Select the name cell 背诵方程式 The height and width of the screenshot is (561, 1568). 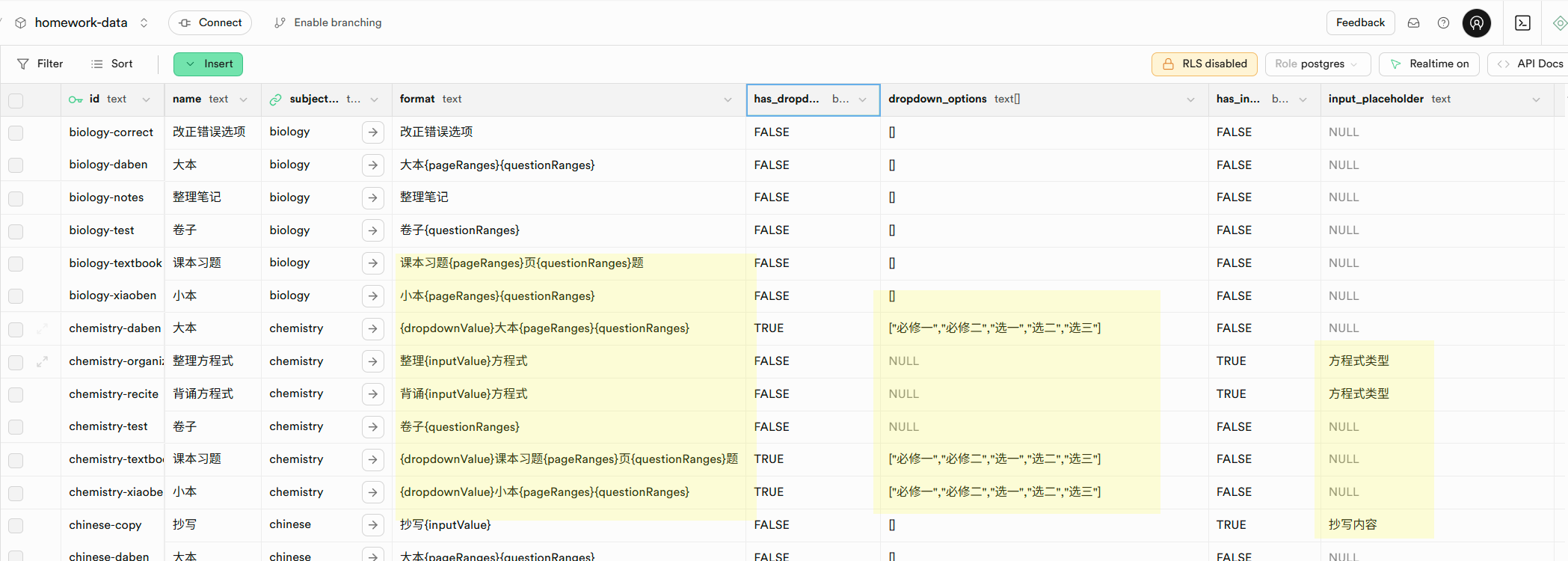point(213,394)
